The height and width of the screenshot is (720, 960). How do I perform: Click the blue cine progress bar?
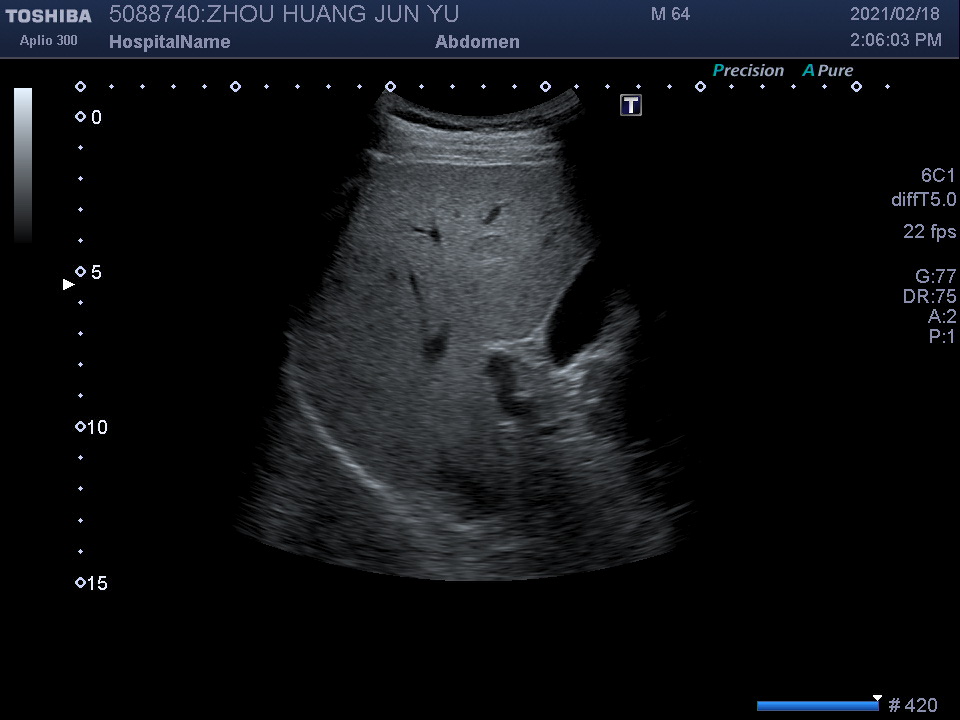[x=816, y=706]
